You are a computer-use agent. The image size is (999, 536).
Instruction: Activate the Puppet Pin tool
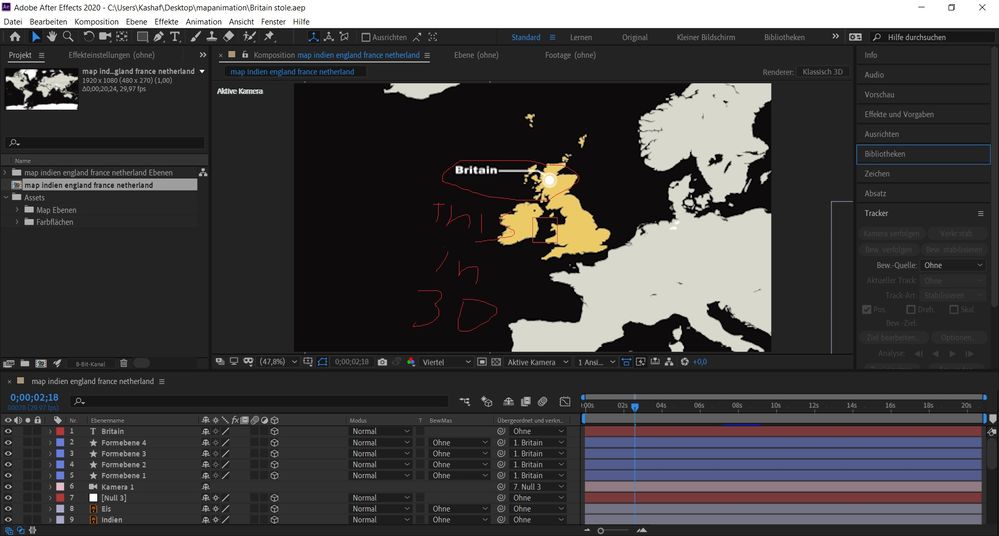click(269, 37)
